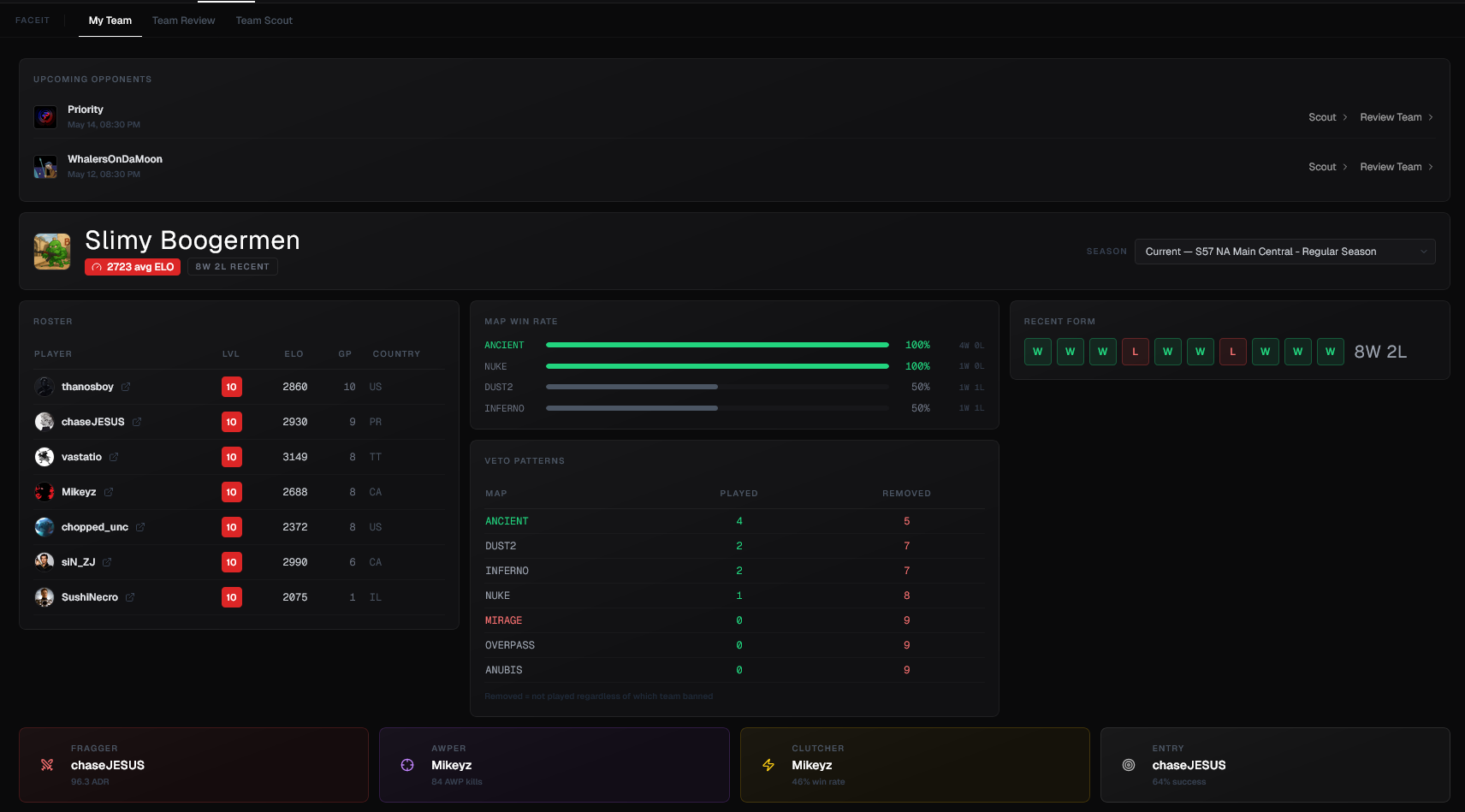This screenshot has height=812, width=1465.
Task: Open SushiNecro's external profile link icon
Action: tap(130, 597)
